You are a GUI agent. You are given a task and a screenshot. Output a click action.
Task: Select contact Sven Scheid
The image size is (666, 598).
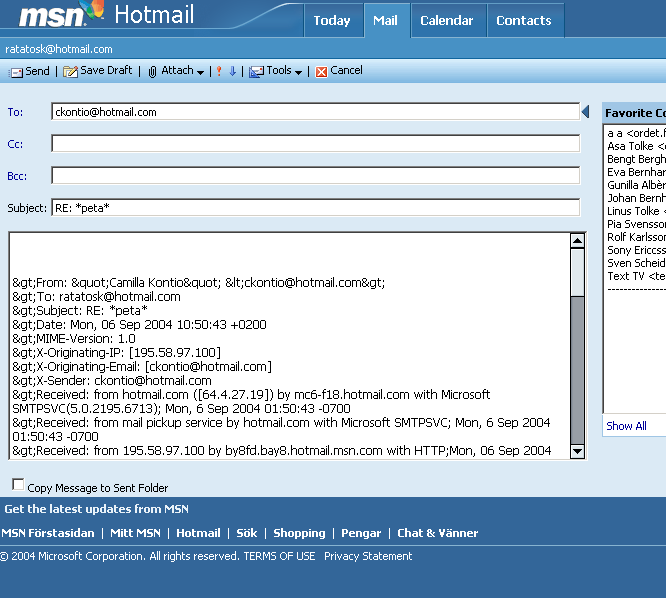(x=636, y=263)
